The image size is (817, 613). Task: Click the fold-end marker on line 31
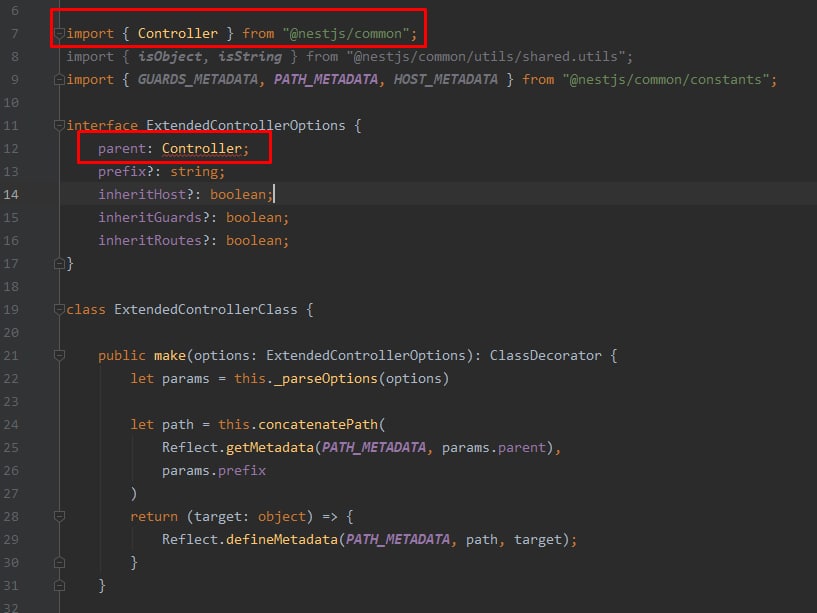pyautogui.click(x=59, y=585)
